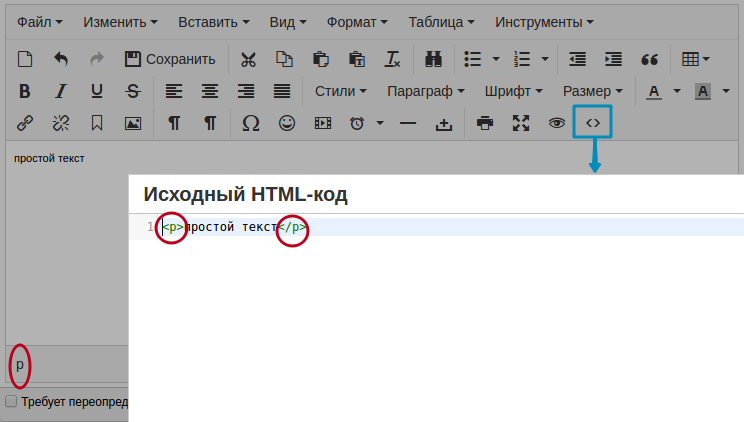Apply blockquote formatting
The image size is (744, 422).
click(x=650, y=59)
